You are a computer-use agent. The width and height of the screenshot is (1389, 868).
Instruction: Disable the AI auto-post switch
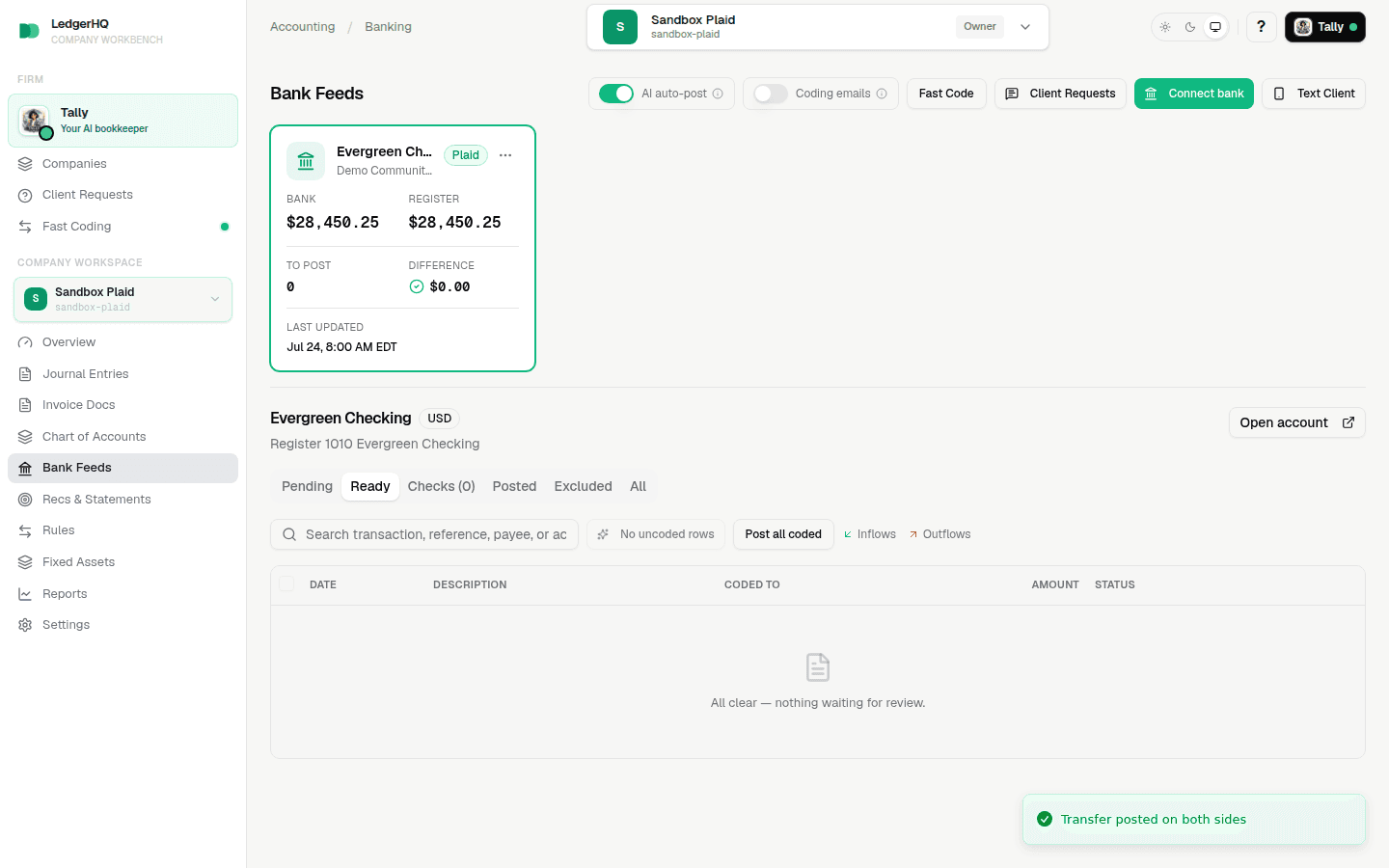(616, 94)
